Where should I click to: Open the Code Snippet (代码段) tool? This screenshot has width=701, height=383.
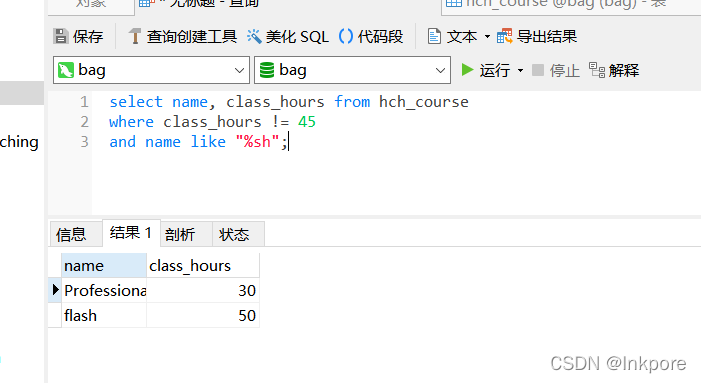click(x=371, y=36)
